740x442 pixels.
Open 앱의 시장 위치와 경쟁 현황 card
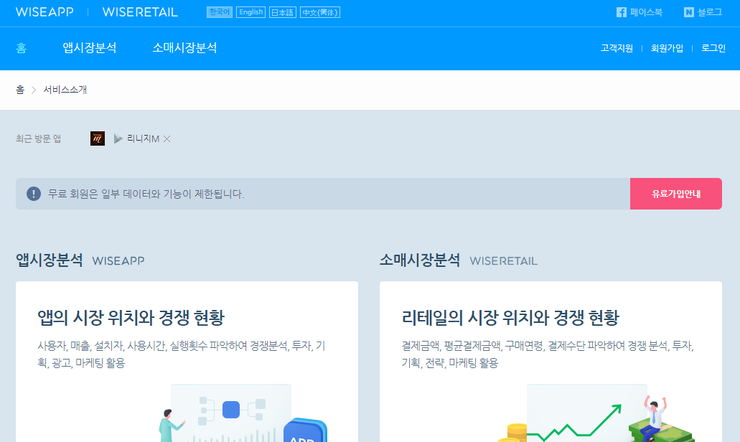[x=187, y=362]
